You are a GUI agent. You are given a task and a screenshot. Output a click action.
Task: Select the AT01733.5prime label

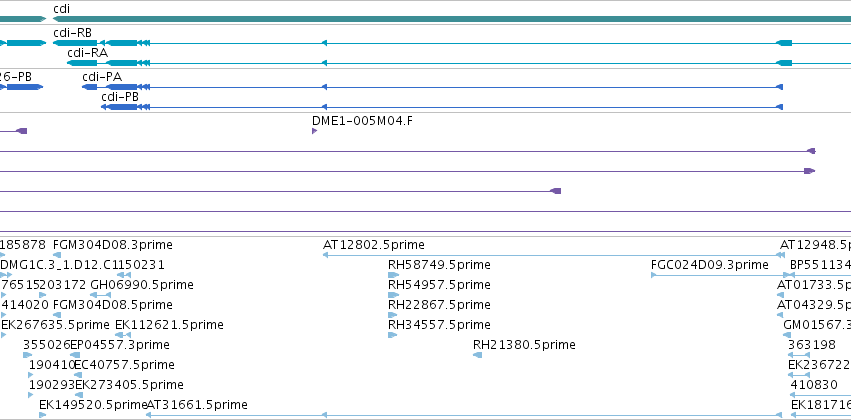click(814, 285)
